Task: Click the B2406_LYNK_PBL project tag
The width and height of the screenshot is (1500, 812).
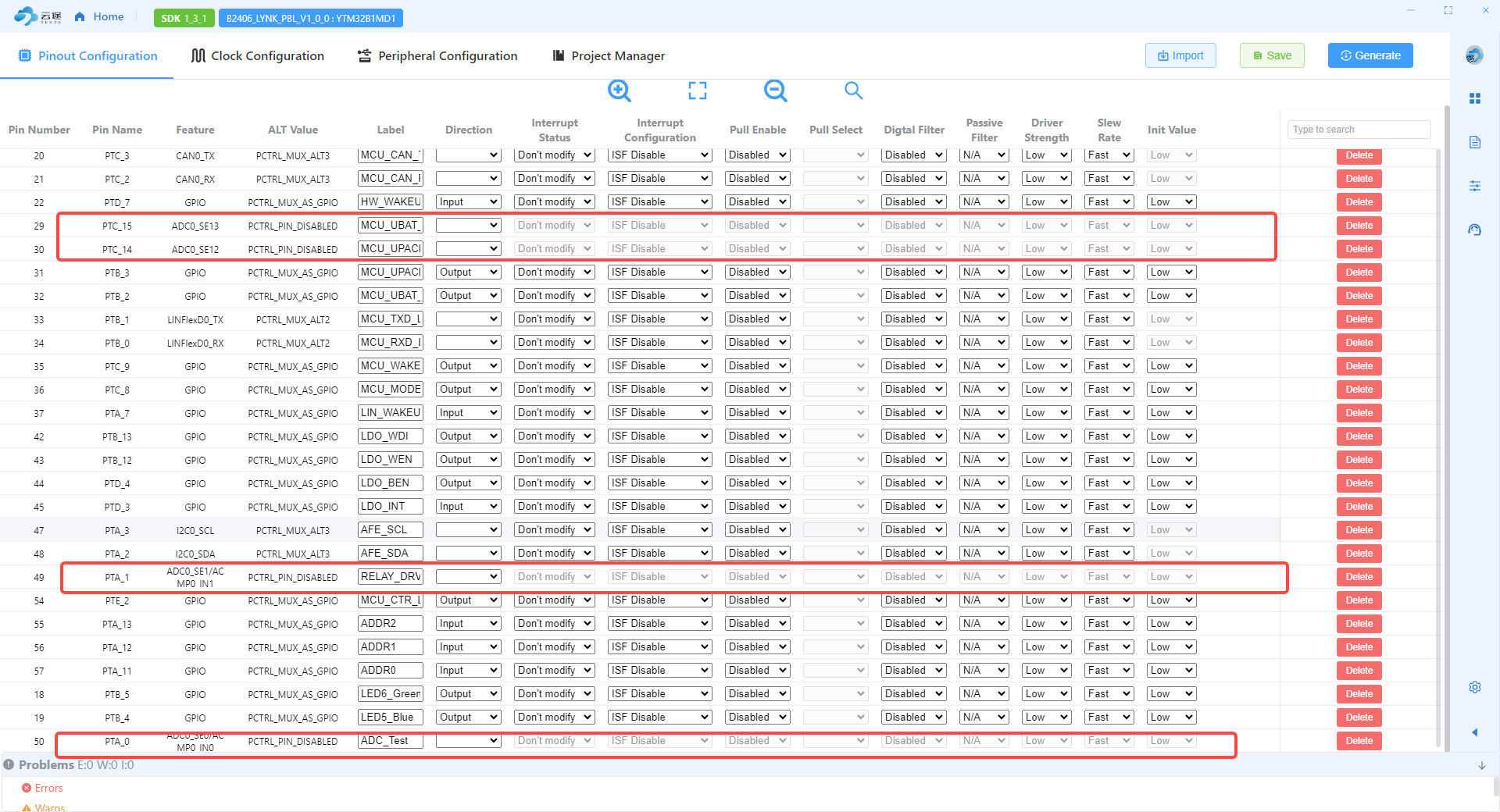Action: (311, 18)
